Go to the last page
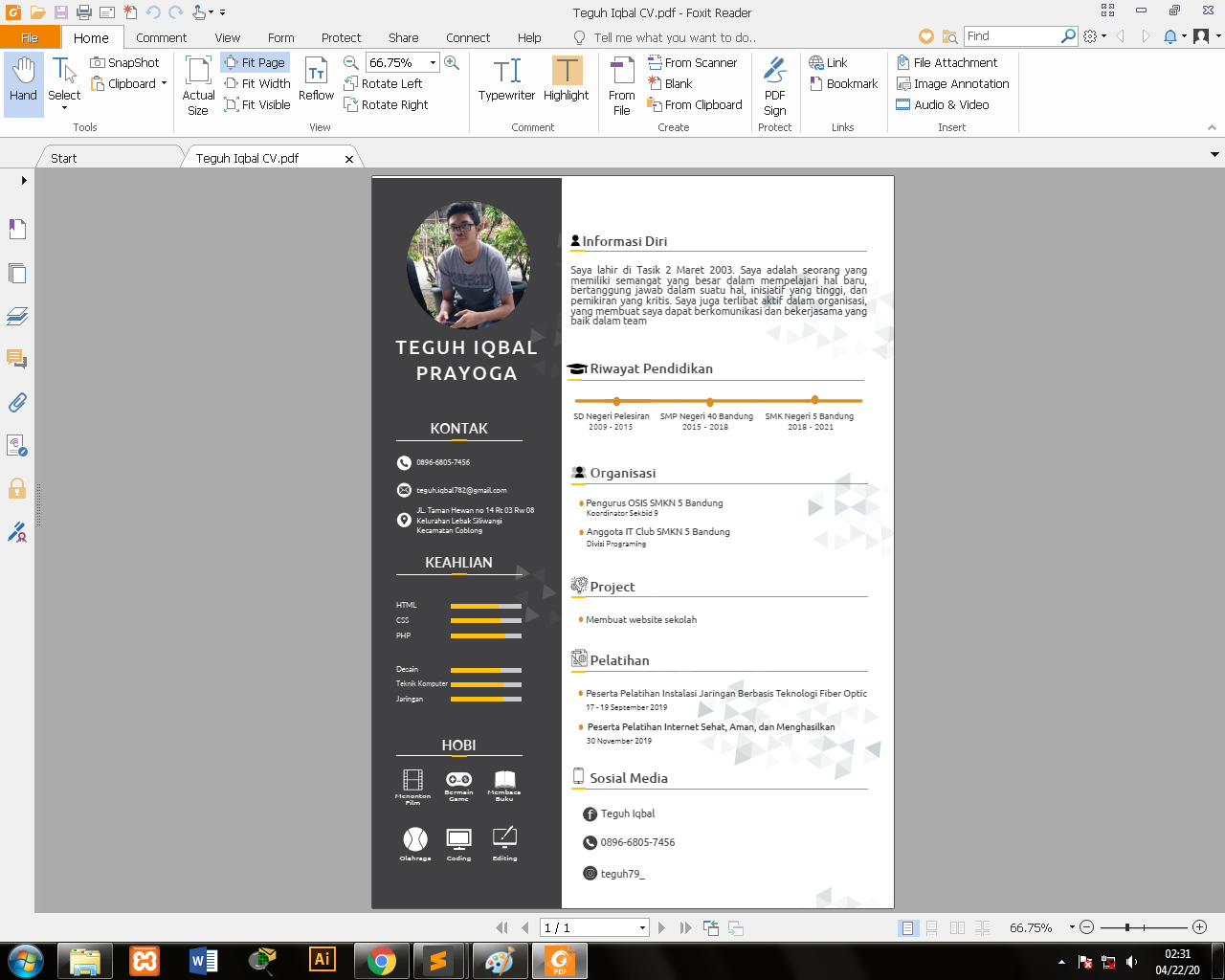The image size is (1225, 980). 685,927
